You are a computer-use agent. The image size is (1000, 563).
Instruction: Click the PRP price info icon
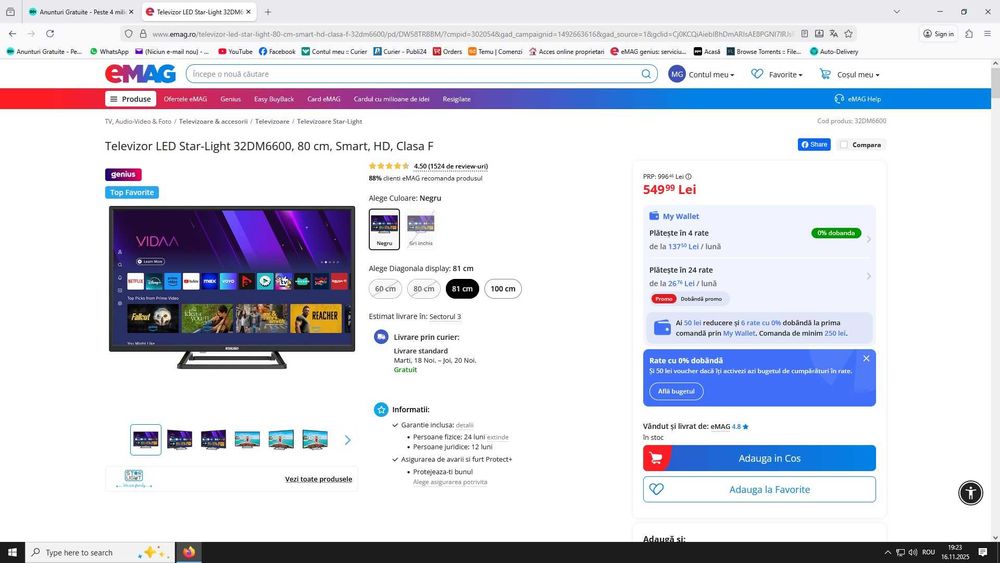(x=689, y=177)
